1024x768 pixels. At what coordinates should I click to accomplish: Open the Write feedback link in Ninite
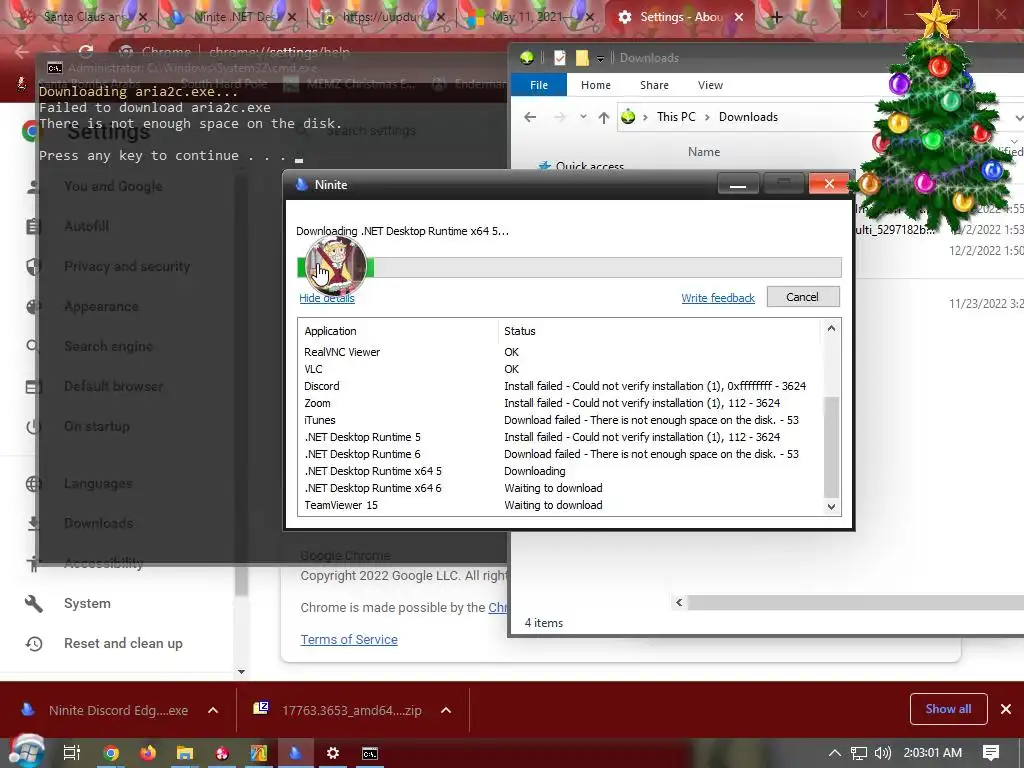coord(718,298)
